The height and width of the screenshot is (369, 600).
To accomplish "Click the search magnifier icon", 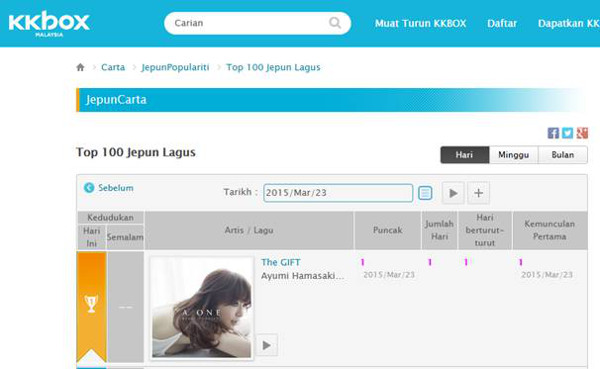I will [x=335, y=23].
